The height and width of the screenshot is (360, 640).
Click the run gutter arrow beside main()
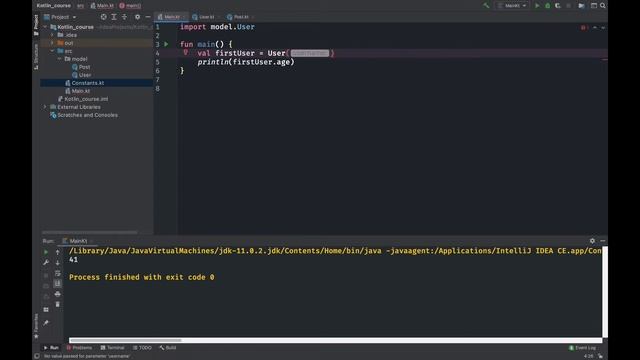point(166,44)
